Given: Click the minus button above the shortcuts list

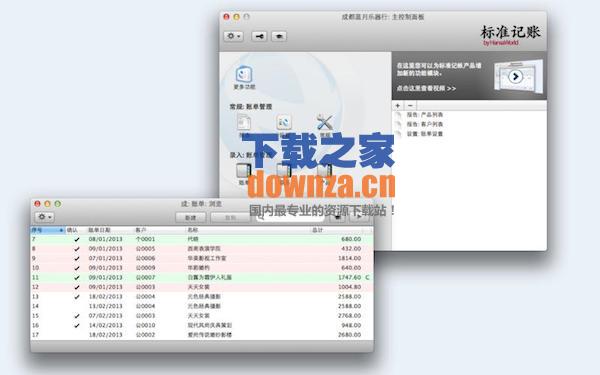Looking at the screenshot, I should [x=410, y=106].
